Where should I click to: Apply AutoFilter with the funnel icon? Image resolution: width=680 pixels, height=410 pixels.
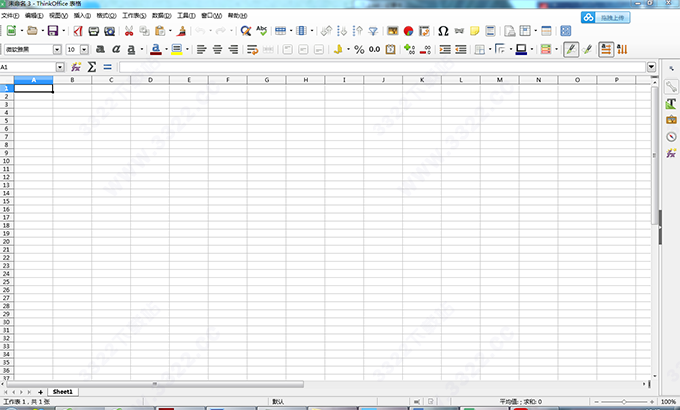373,31
